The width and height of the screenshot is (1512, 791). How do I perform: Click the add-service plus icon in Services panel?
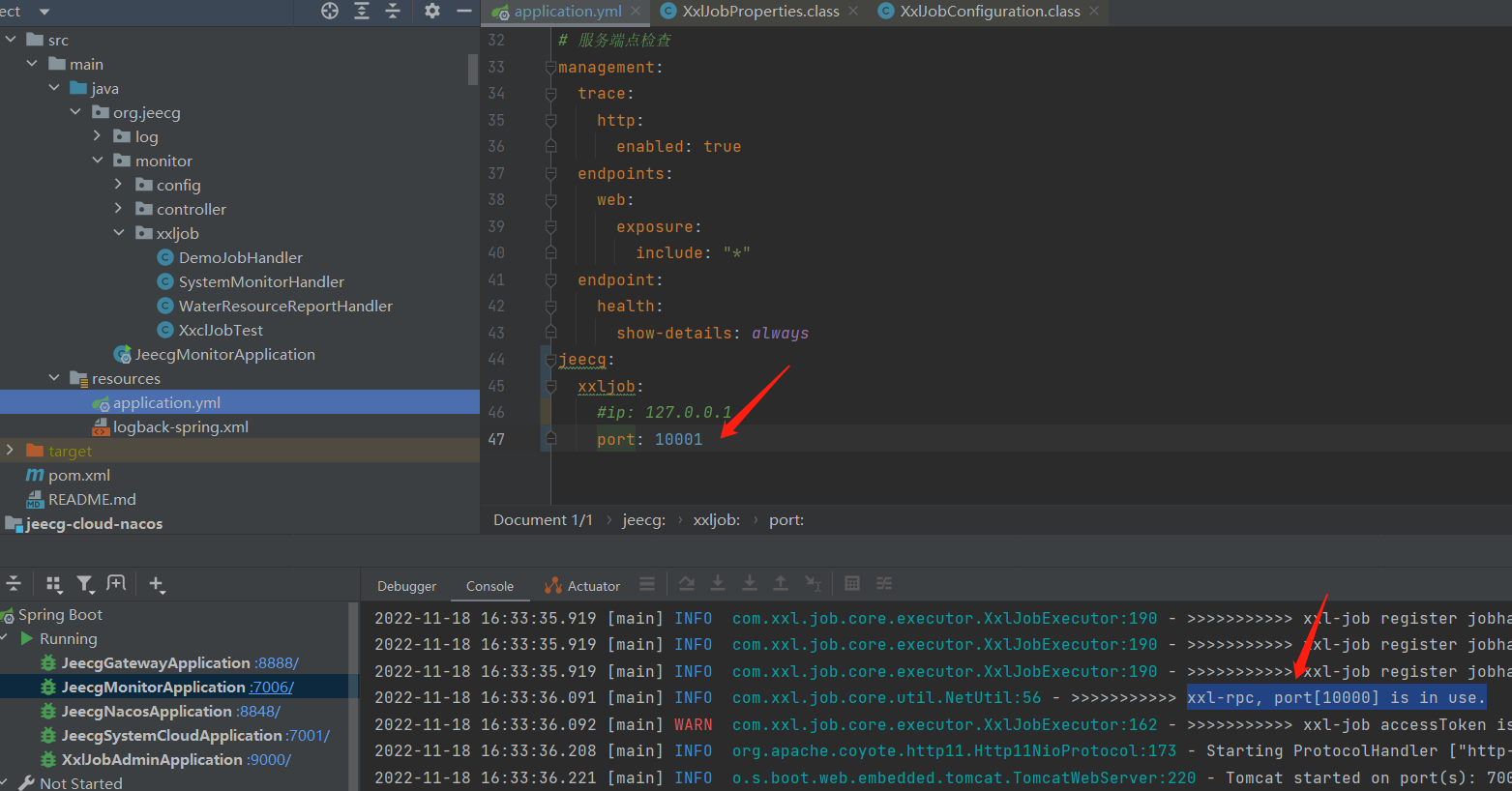[x=157, y=583]
